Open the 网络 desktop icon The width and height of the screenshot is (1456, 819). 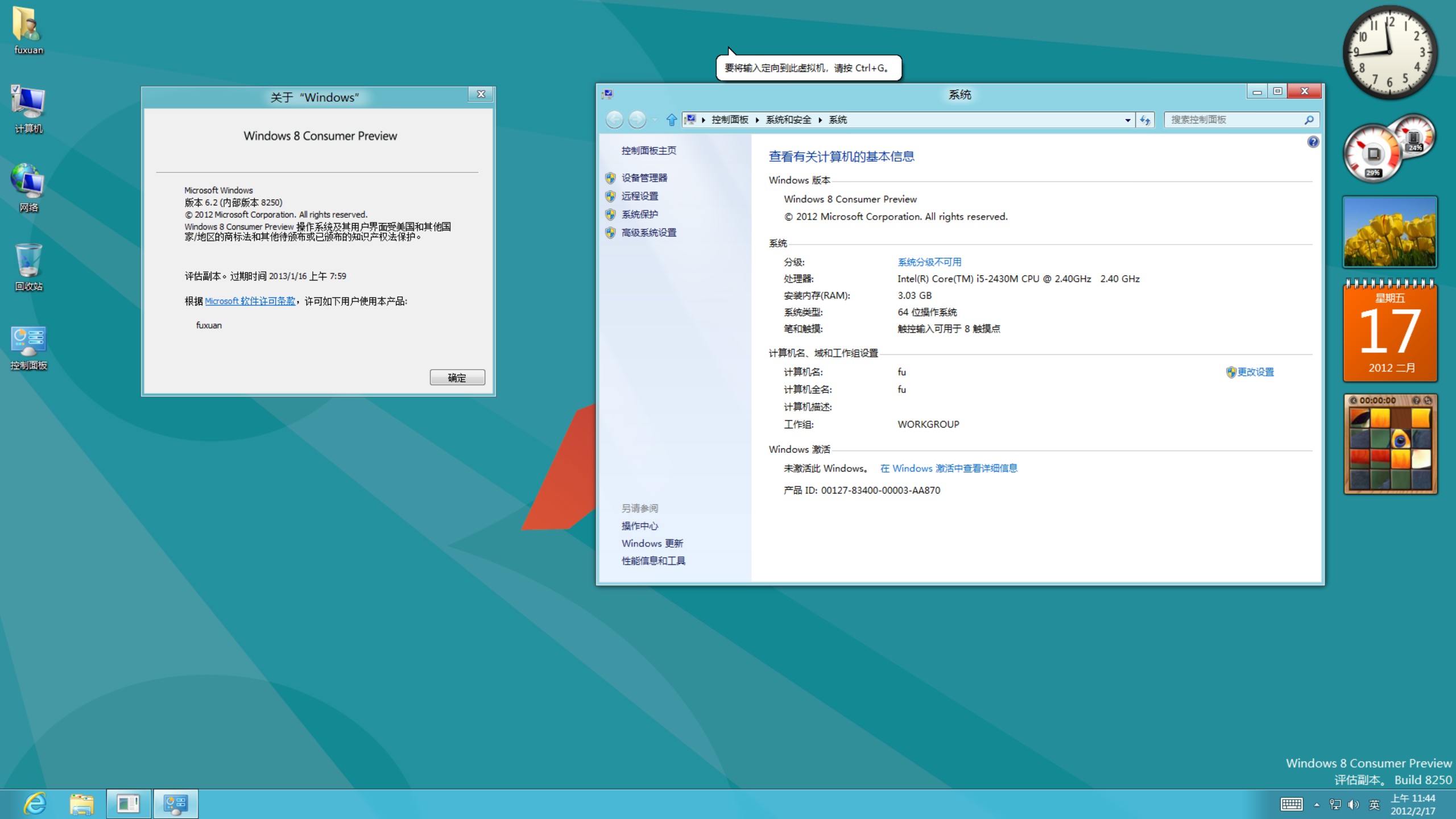click(x=28, y=188)
